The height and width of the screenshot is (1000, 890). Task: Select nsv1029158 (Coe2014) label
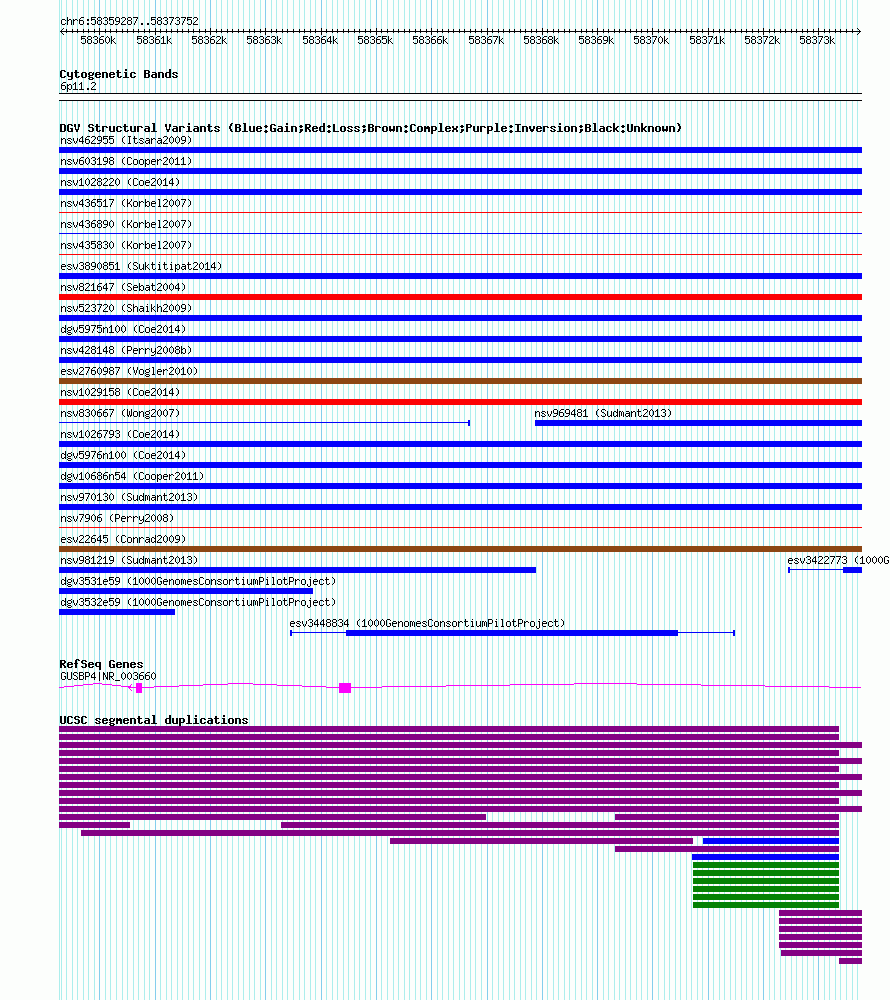(120, 393)
